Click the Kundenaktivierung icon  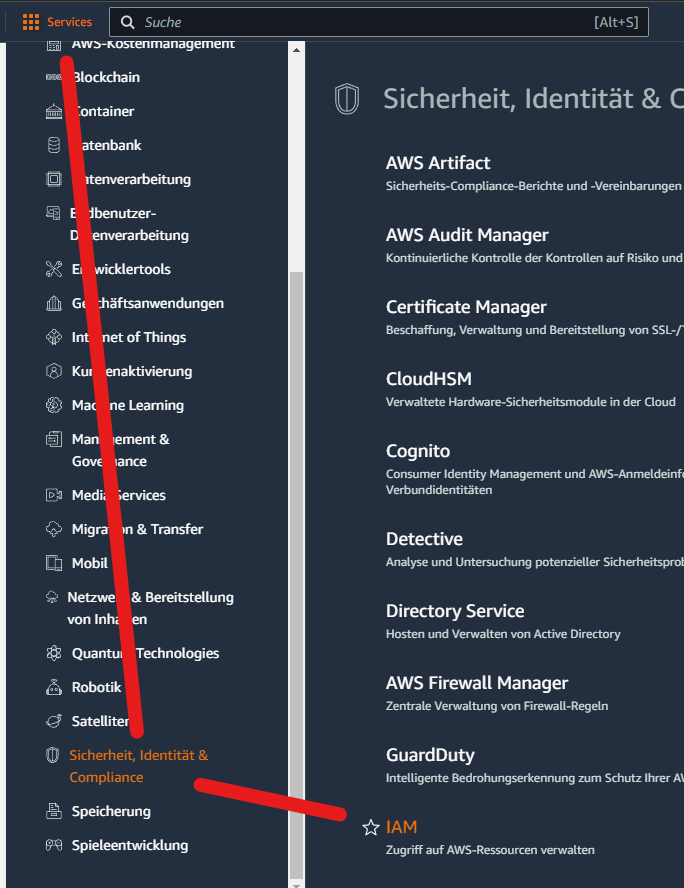click(54, 371)
